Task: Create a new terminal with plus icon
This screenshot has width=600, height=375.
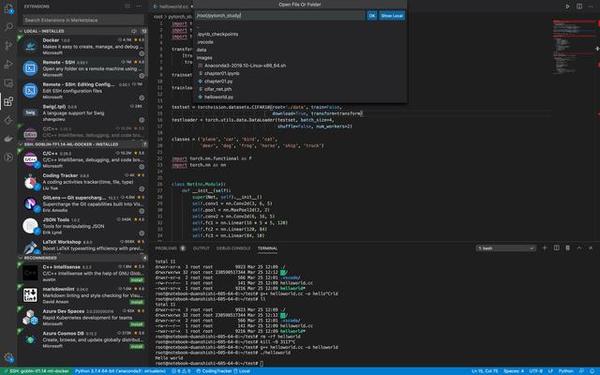Action: 545,248
